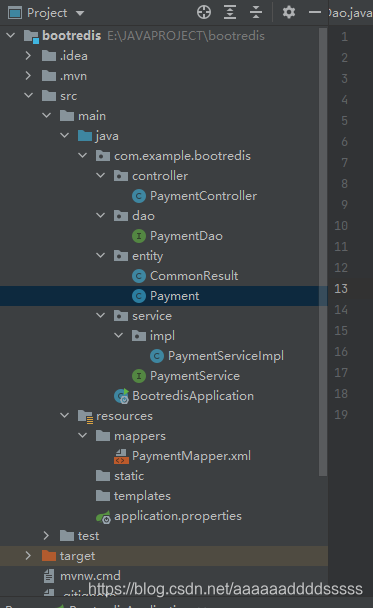Collapse the java source folder
The width and height of the screenshot is (373, 608).
(64, 136)
